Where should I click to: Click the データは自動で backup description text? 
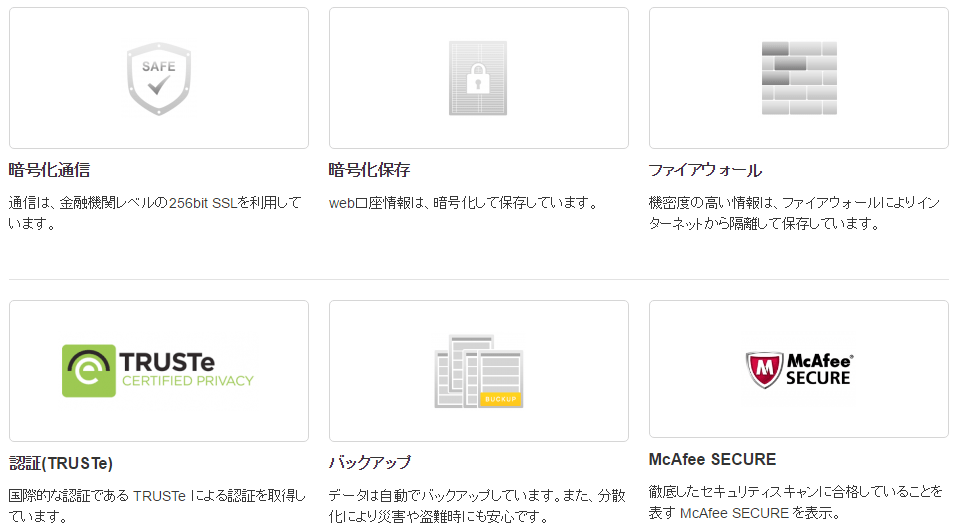pos(478,506)
